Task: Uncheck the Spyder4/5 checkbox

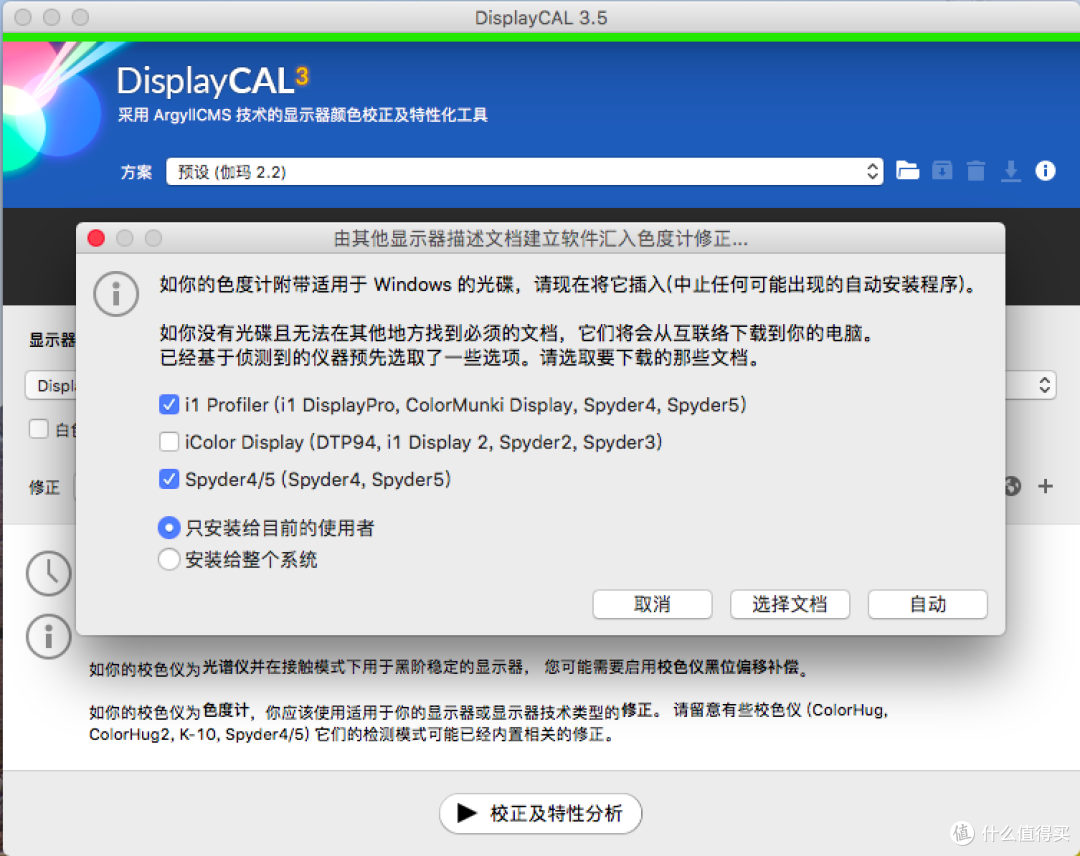Action: click(169, 479)
